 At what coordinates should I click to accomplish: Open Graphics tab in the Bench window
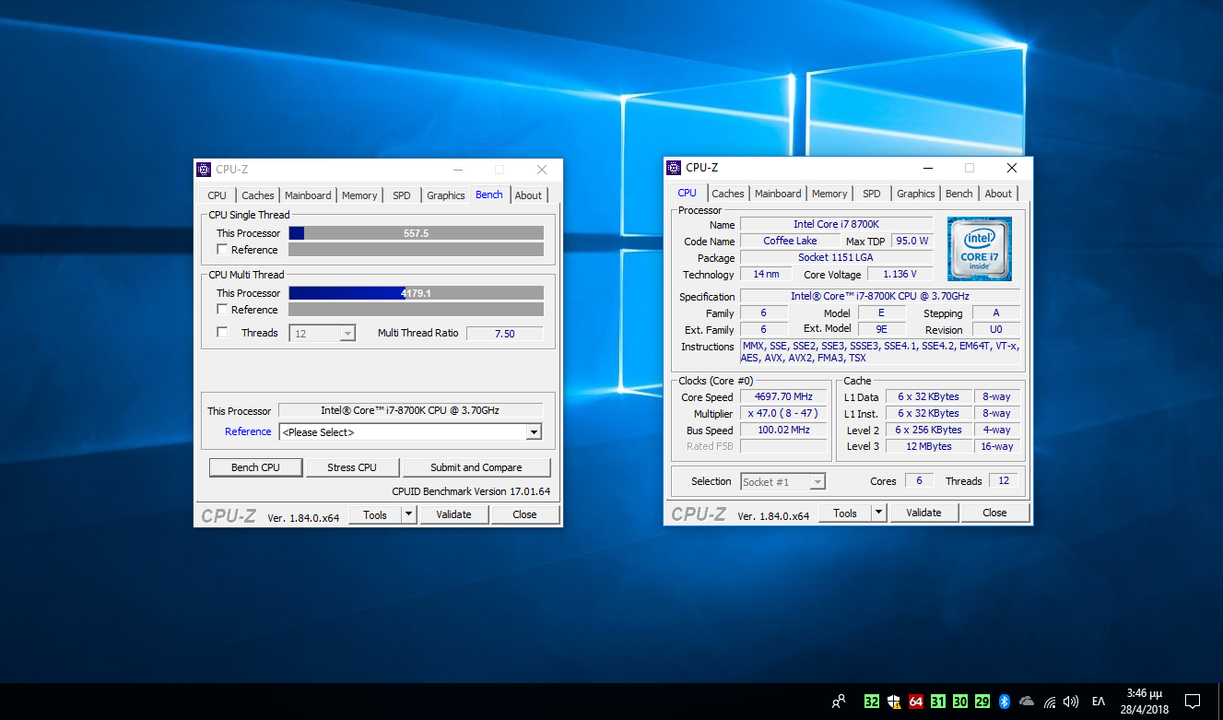coord(446,196)
